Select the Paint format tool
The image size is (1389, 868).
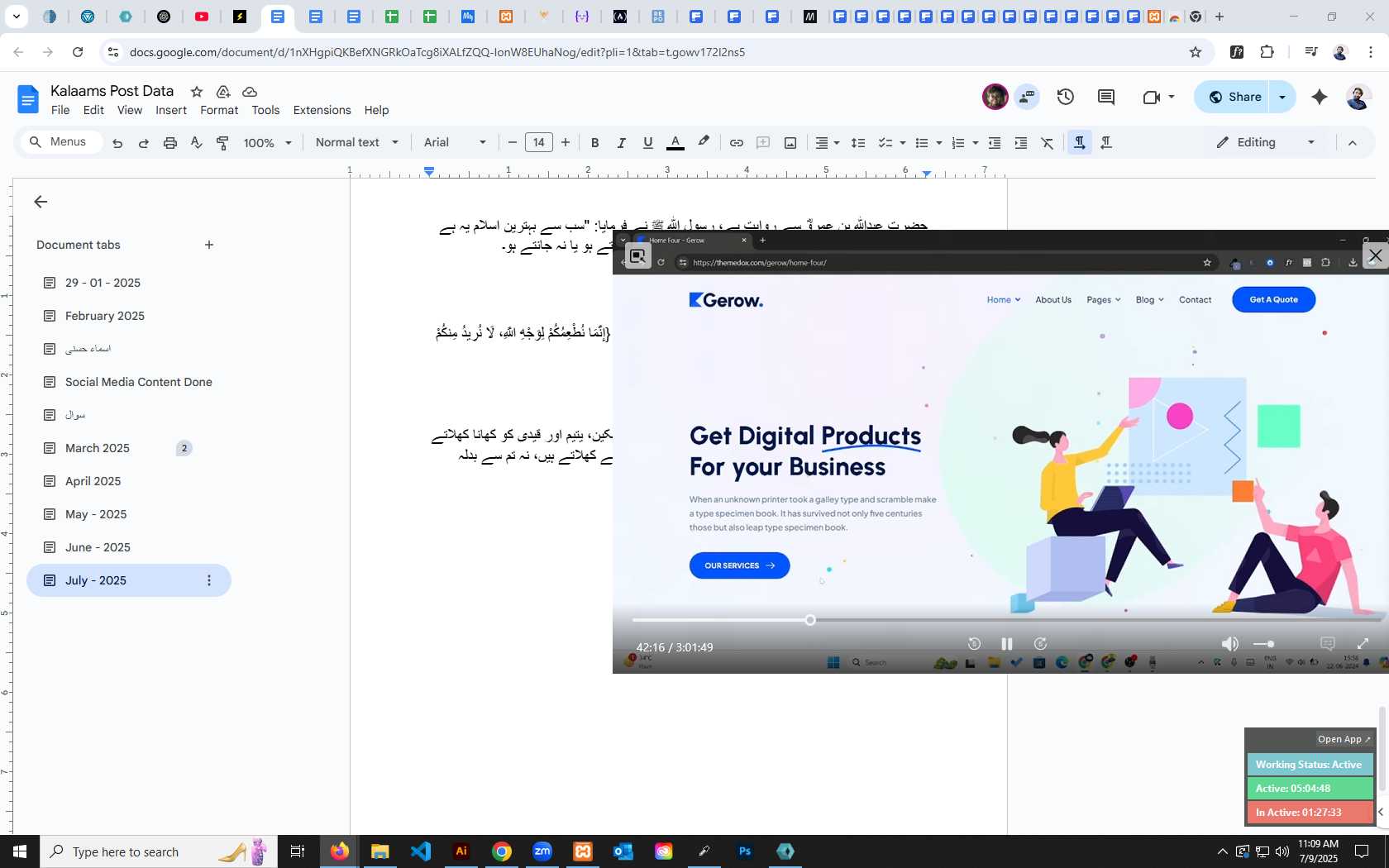click(222, 143)
